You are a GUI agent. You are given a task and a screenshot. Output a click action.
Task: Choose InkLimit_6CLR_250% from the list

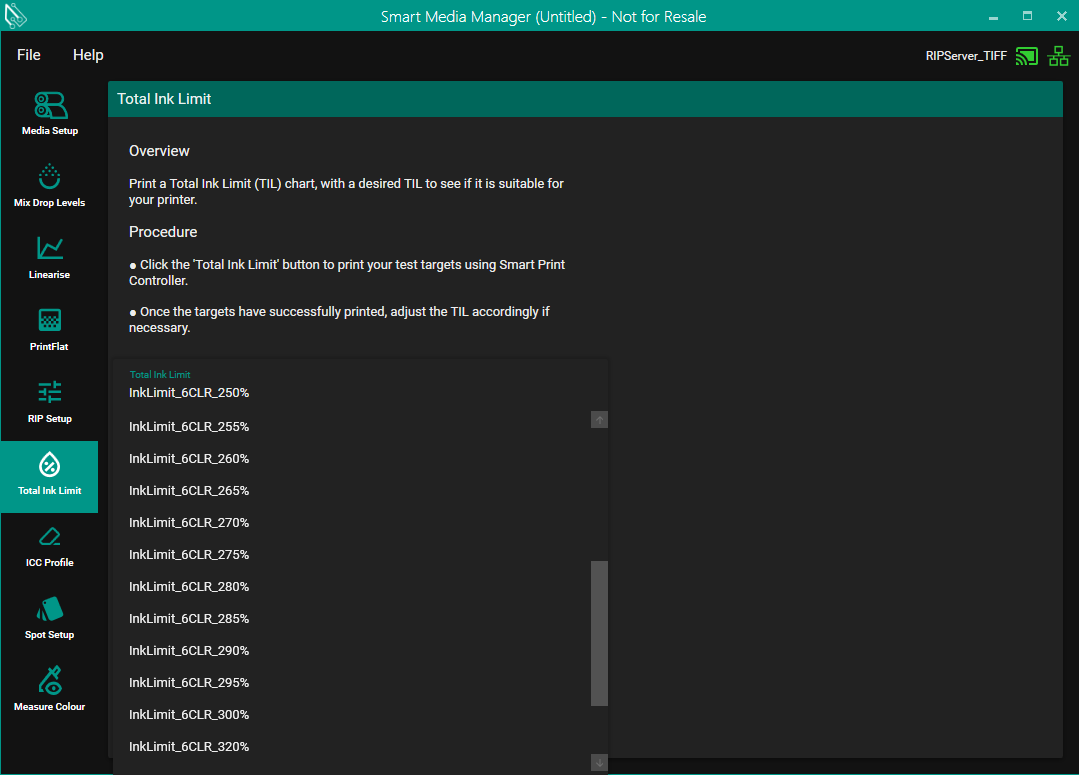pos(189,393)
